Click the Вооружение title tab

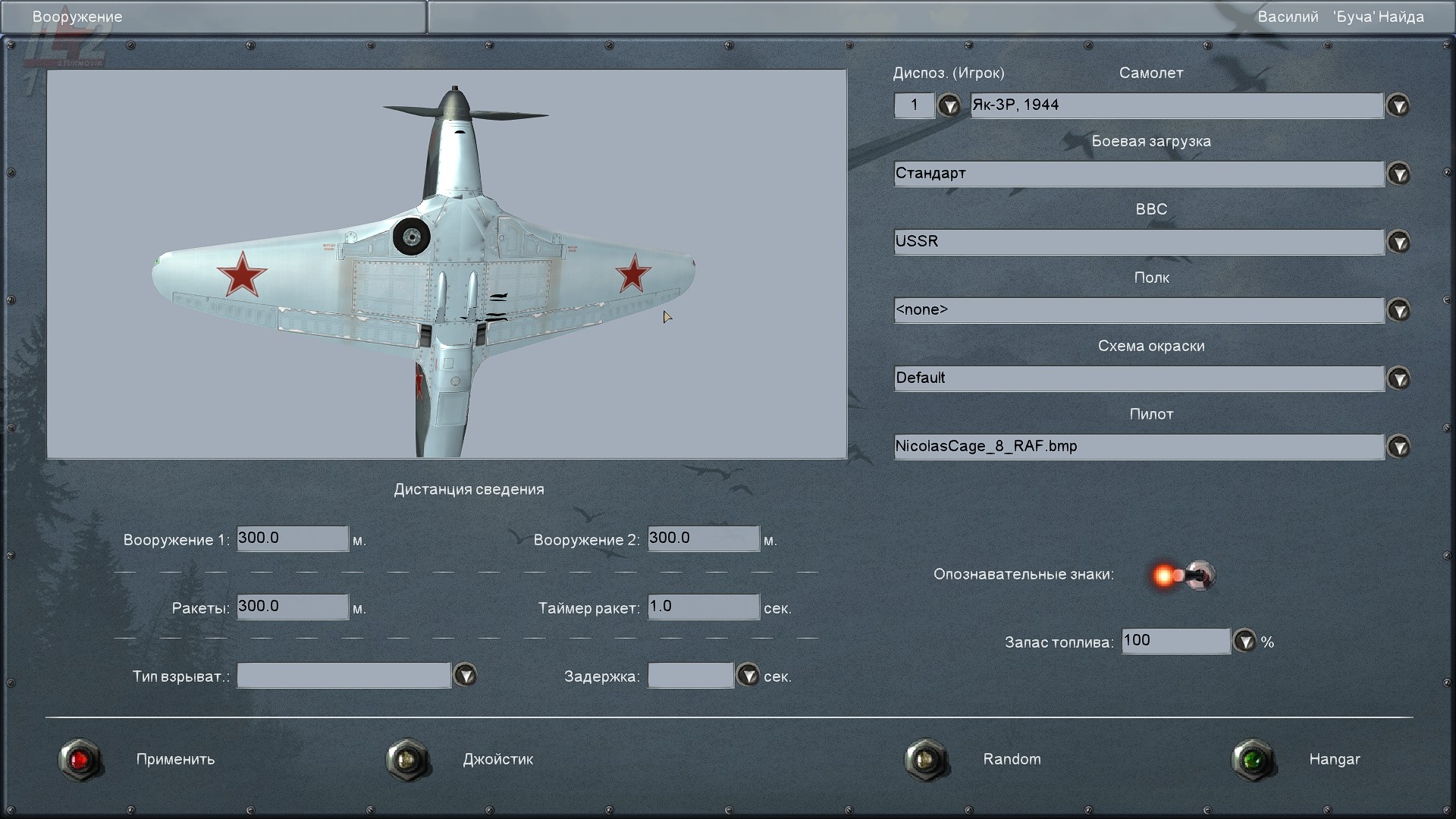[77, 17]
